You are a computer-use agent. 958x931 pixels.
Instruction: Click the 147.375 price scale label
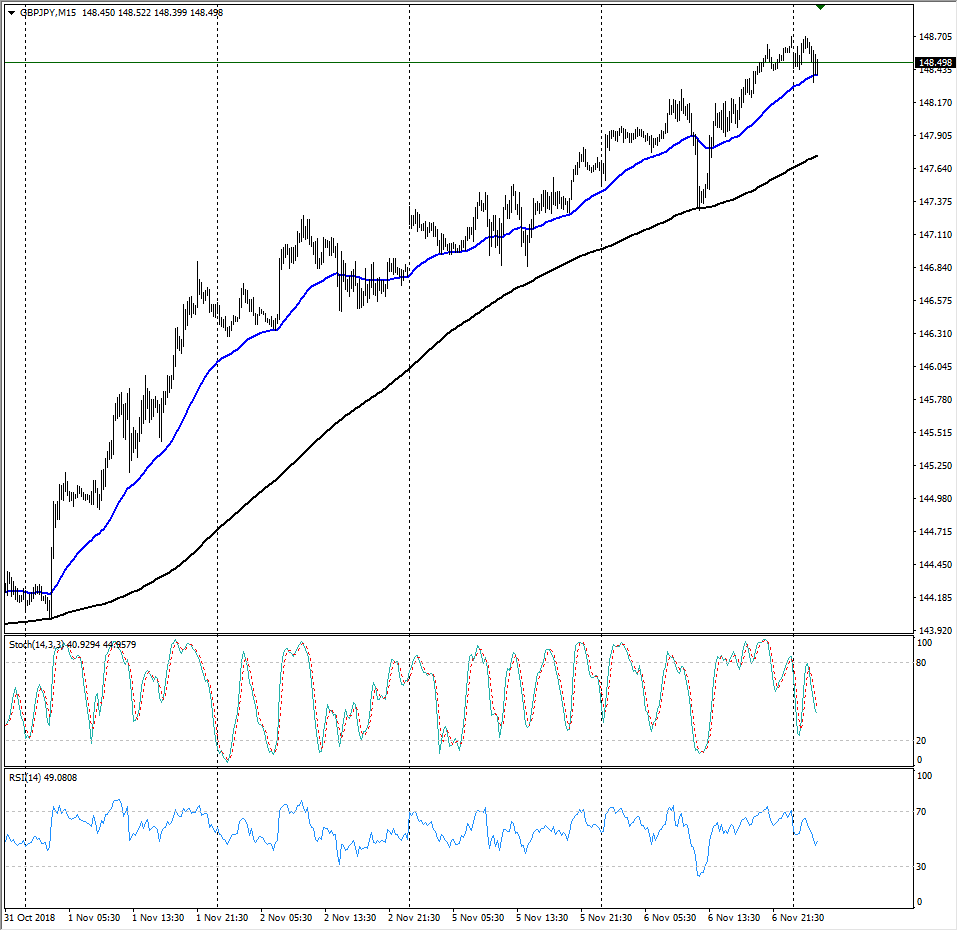(934, 202)
